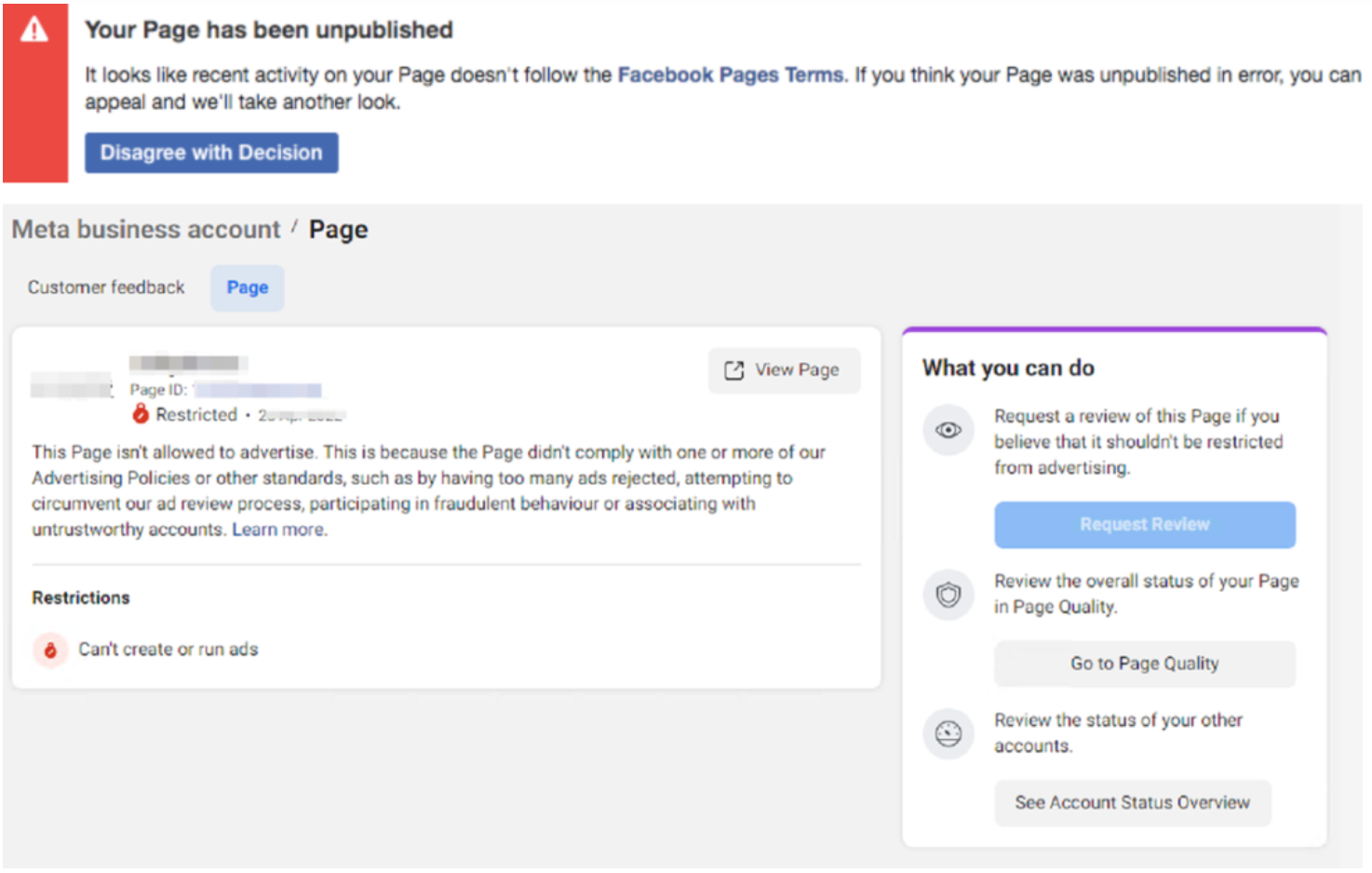Click the Can't create or run ads text
This screenshot has width=1372, height=873.
(x=168, y=650)
